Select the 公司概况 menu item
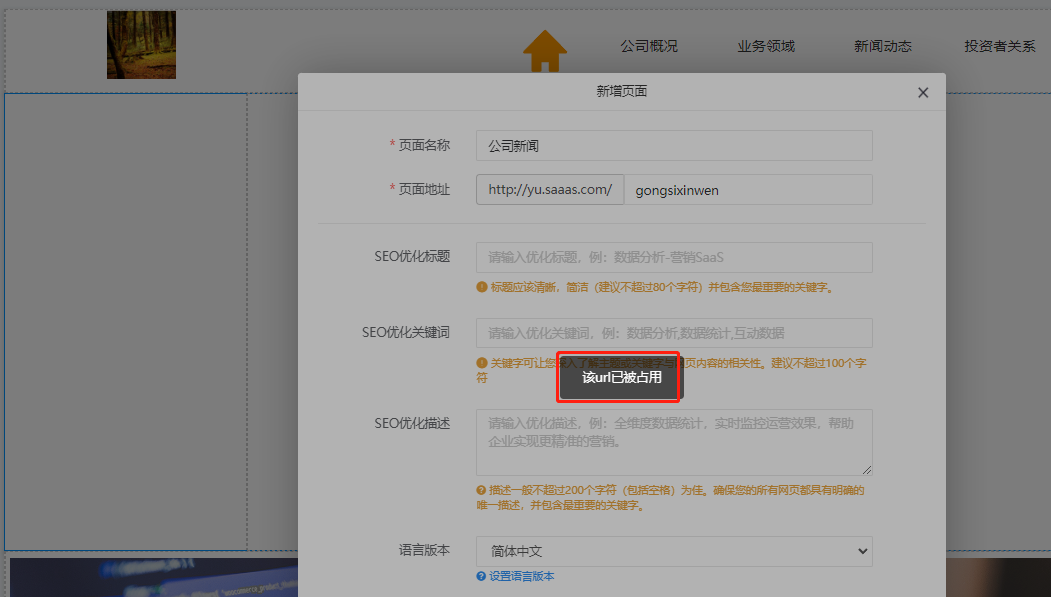Screen dimensions: 1051x597 point(648,45)
